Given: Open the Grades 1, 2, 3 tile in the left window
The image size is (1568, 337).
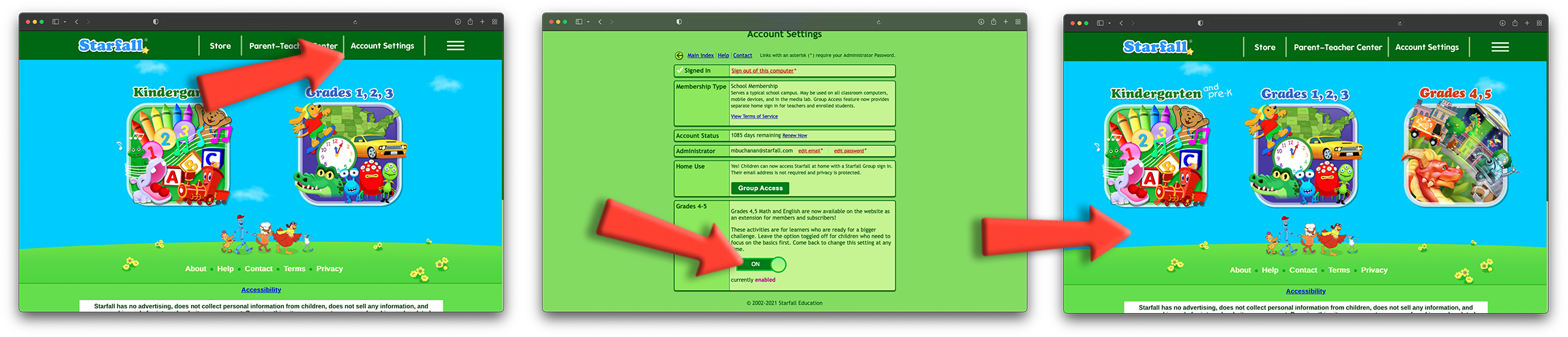Looking at the screenshot, I should pyautogui.click(x=350, y=153).
